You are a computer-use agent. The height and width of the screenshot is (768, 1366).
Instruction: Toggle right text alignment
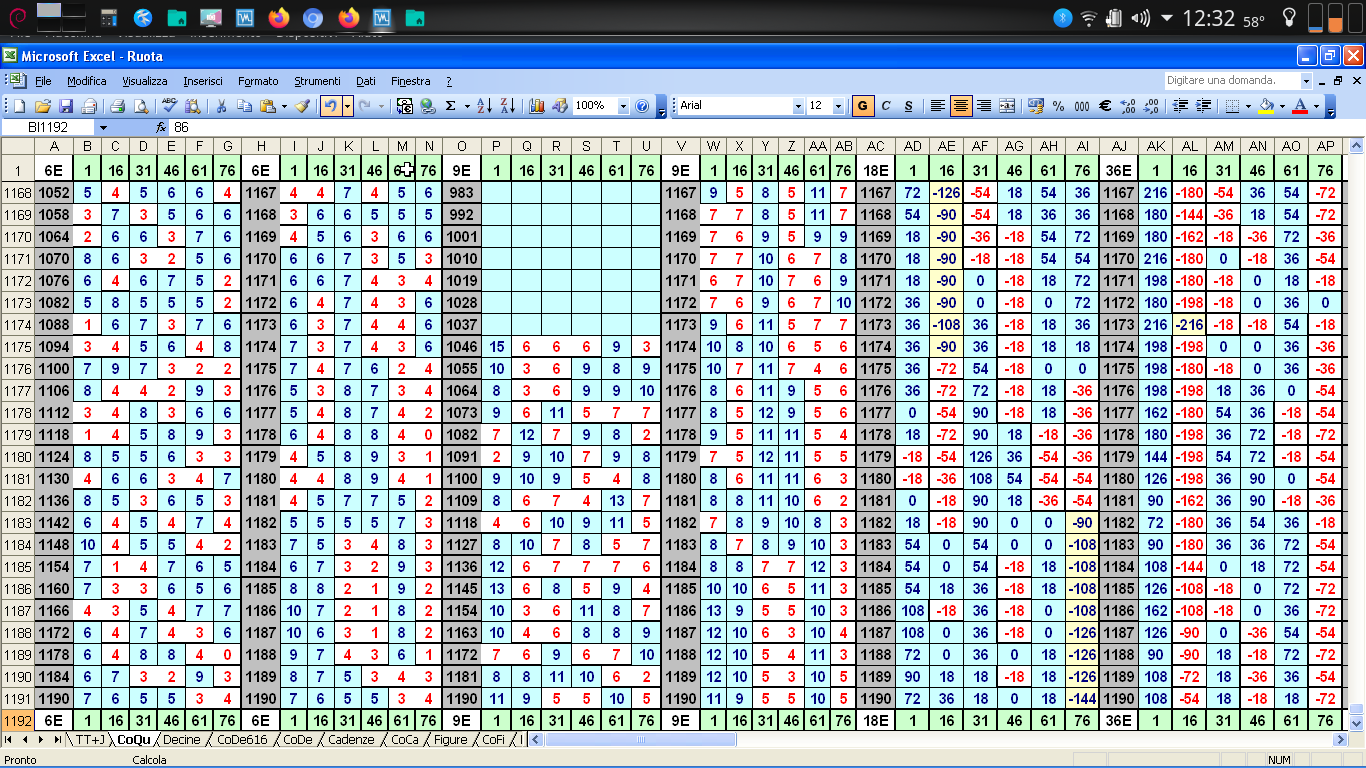(x=984, y=105)
